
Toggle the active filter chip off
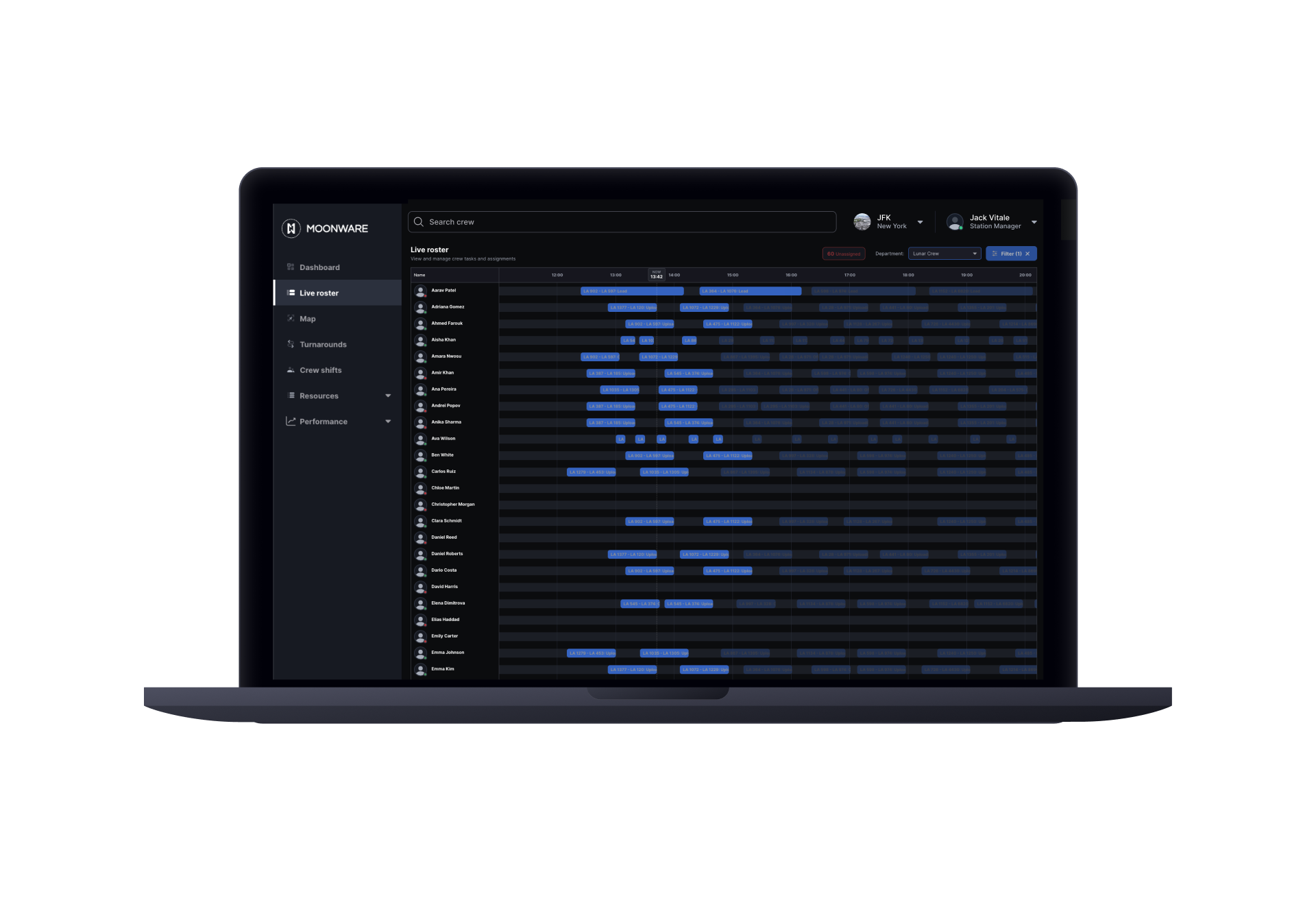tap(1030, 253)
